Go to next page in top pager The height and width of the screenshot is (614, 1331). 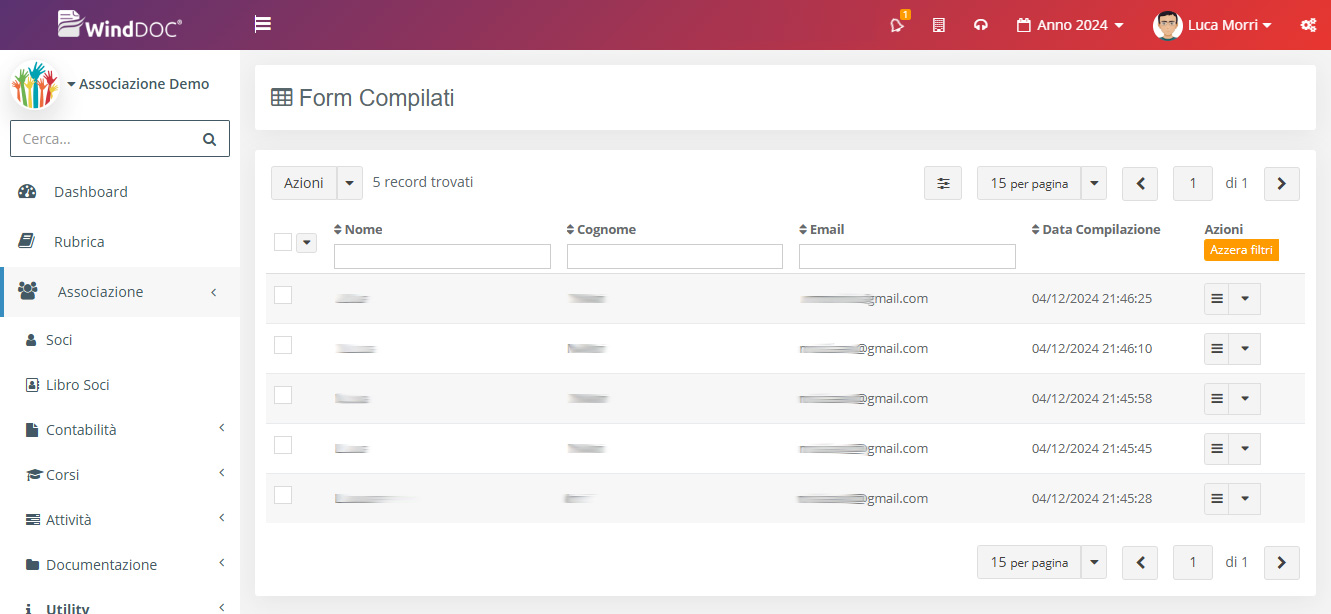tap(1282, 183)
